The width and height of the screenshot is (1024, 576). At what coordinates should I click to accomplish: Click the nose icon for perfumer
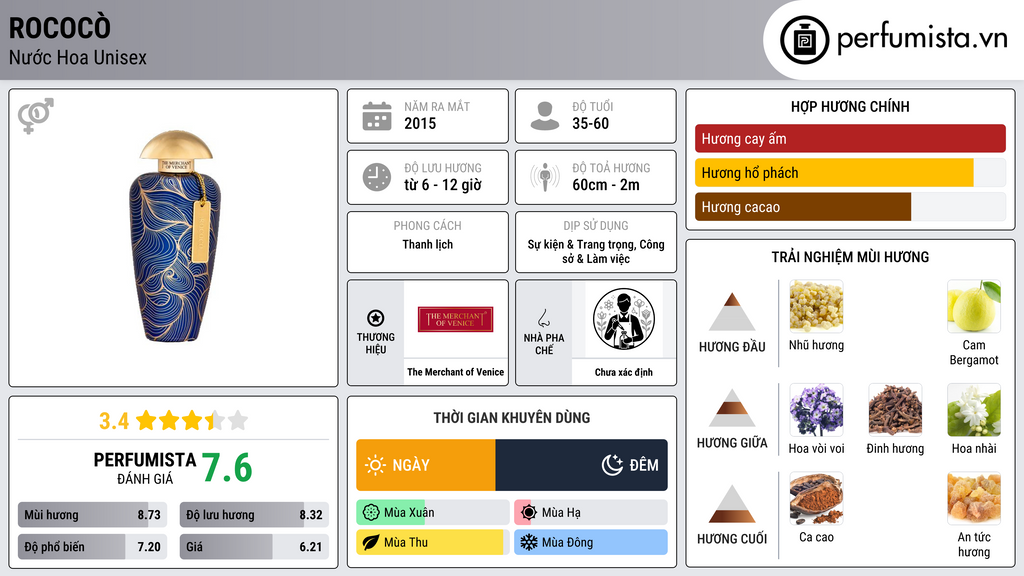point(543,318)
